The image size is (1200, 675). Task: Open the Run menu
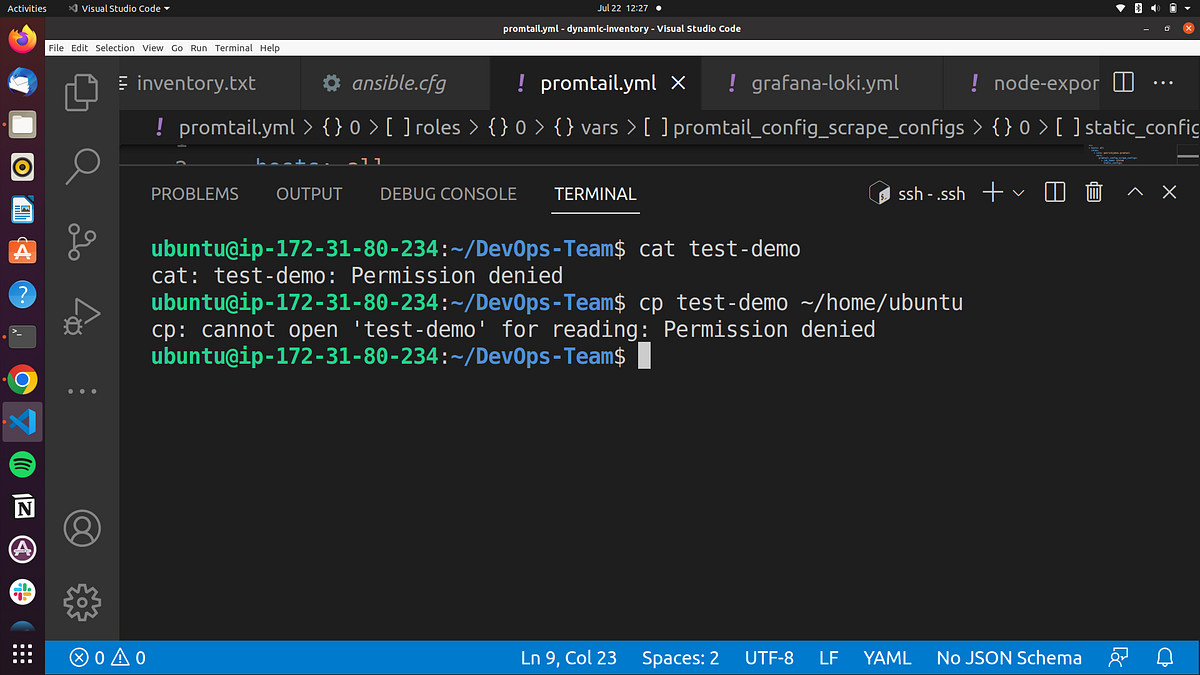tap(198, 48)
